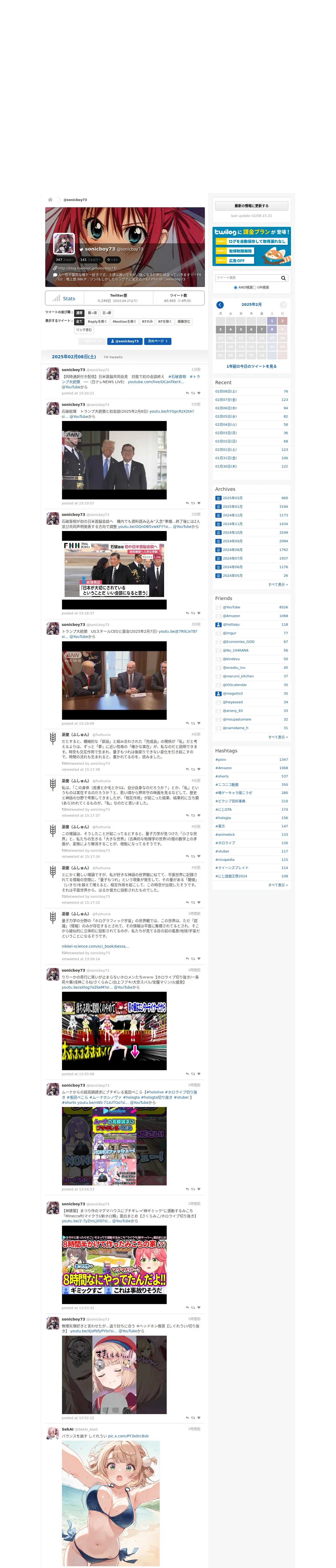Select day 5 in February calendar

(x=241, y=329)
